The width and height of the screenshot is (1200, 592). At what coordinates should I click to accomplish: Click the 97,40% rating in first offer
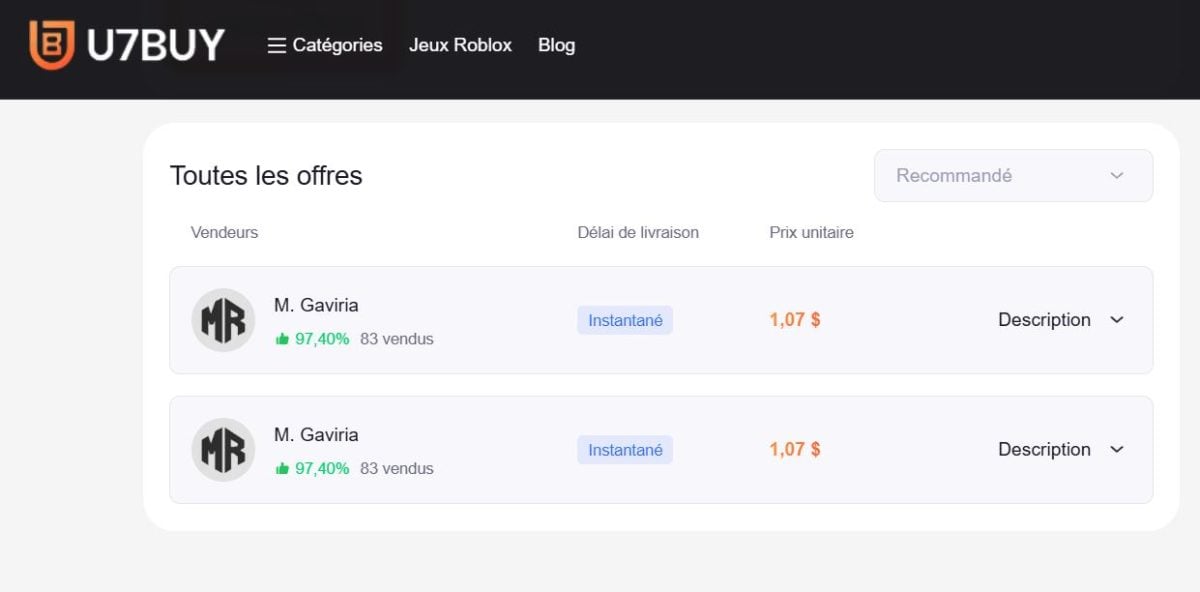click(x=322, y=339)
